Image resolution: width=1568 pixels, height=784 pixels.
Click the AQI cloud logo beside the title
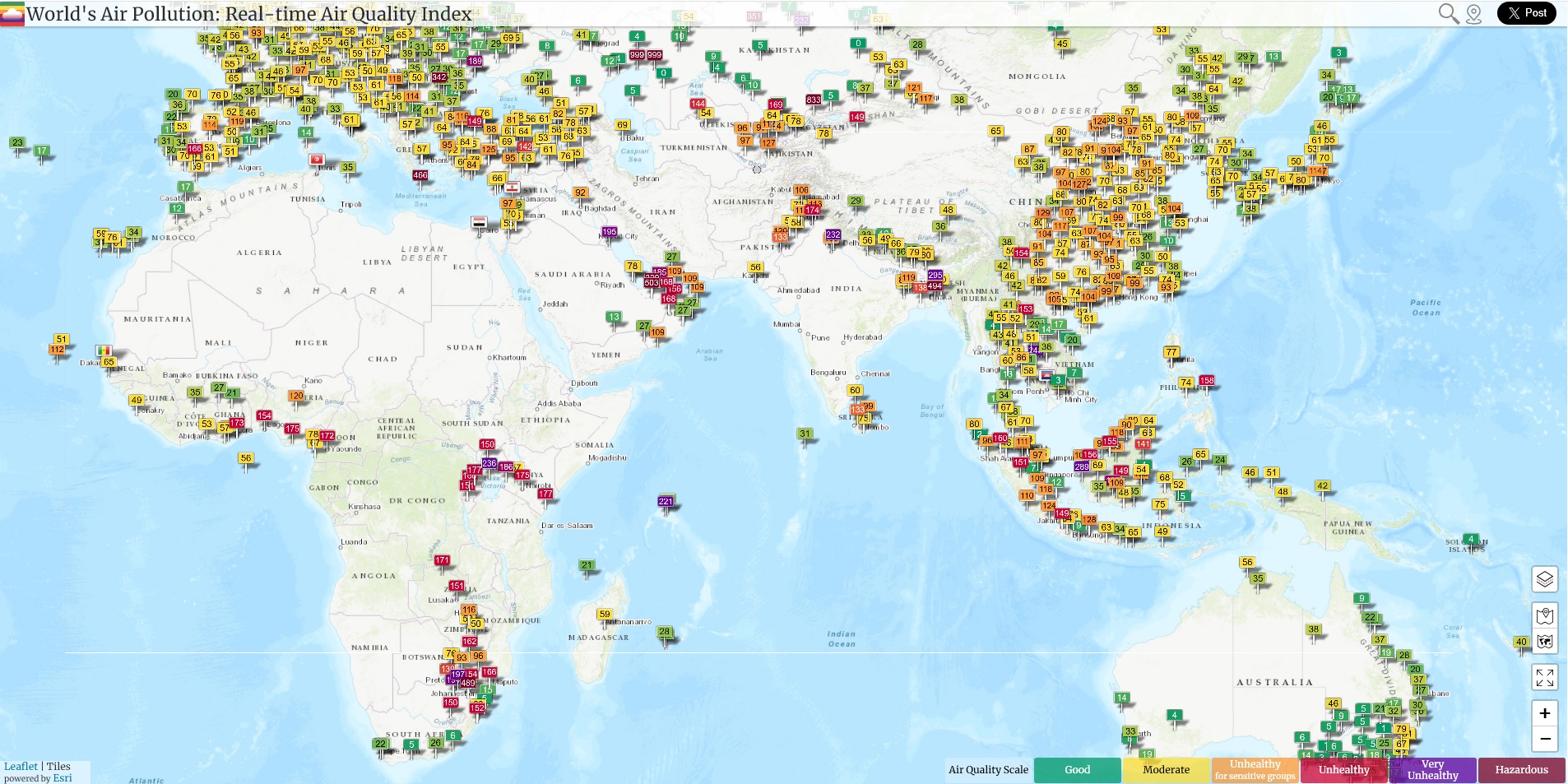(12, 14)
